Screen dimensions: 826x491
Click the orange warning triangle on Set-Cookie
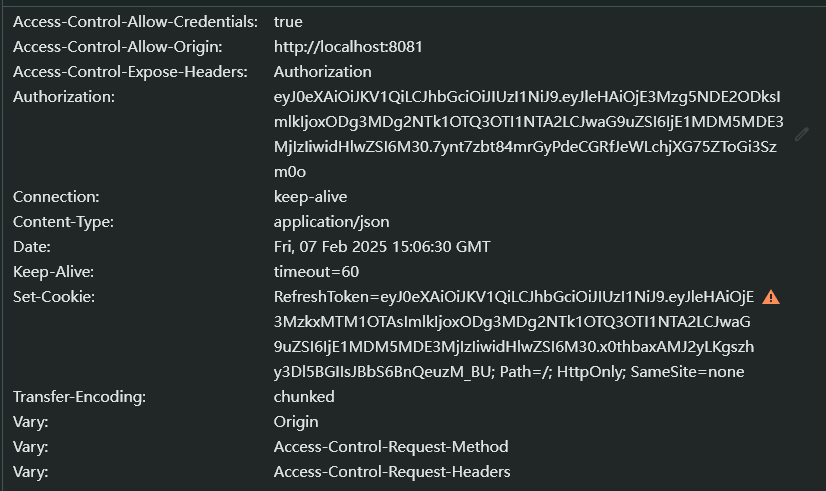point(771,297)
